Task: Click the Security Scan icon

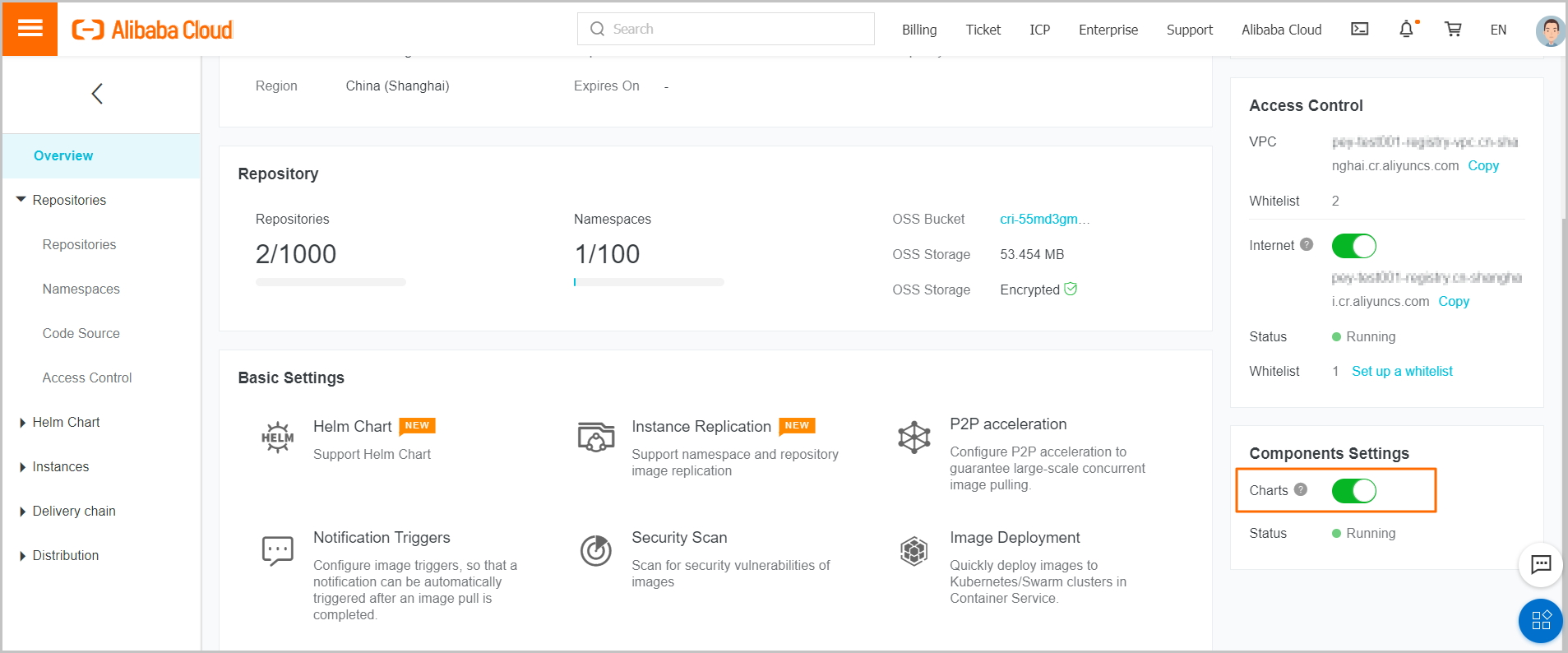Action: [x=596, y=550]
